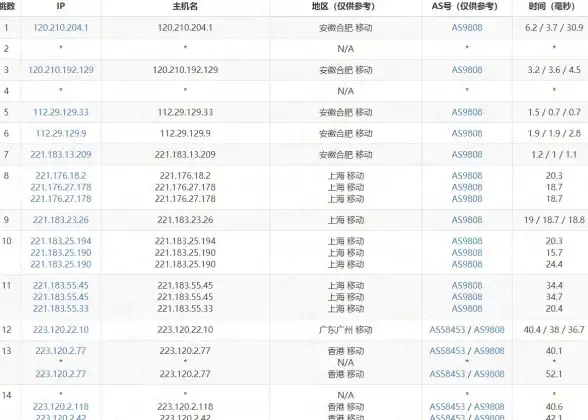The width and height of the screenshot is (588, 420).
Task: Open IP link 120.210.204.1 in hop 1
Action: point(61,28)
